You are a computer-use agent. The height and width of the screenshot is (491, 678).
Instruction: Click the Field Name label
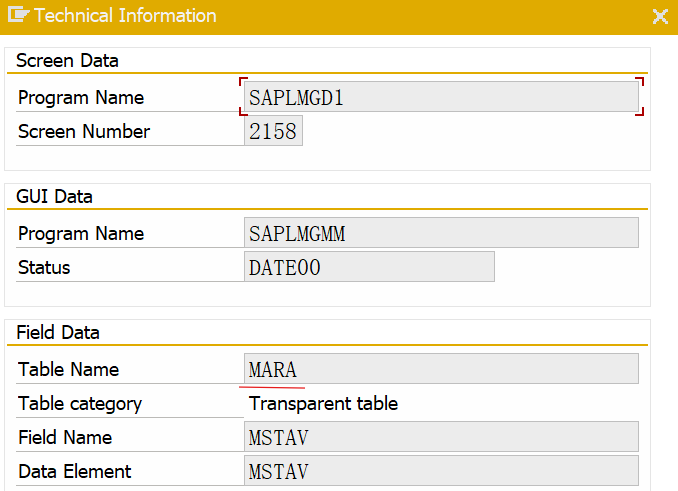click(x=65, y=437)
